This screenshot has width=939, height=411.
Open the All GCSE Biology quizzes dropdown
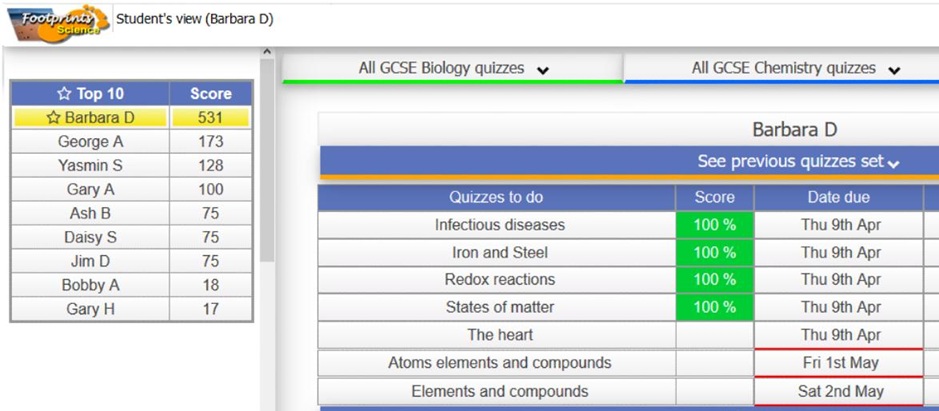453,69
